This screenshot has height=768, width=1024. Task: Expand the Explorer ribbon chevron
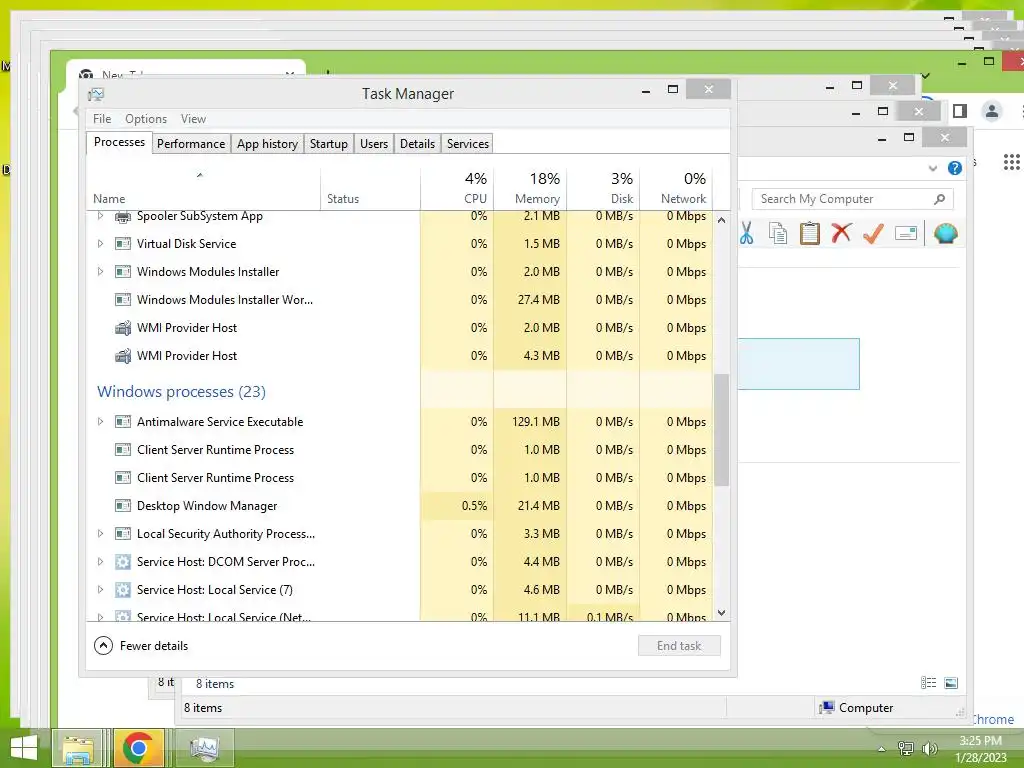pyautogui.click(x=933, y=168)
